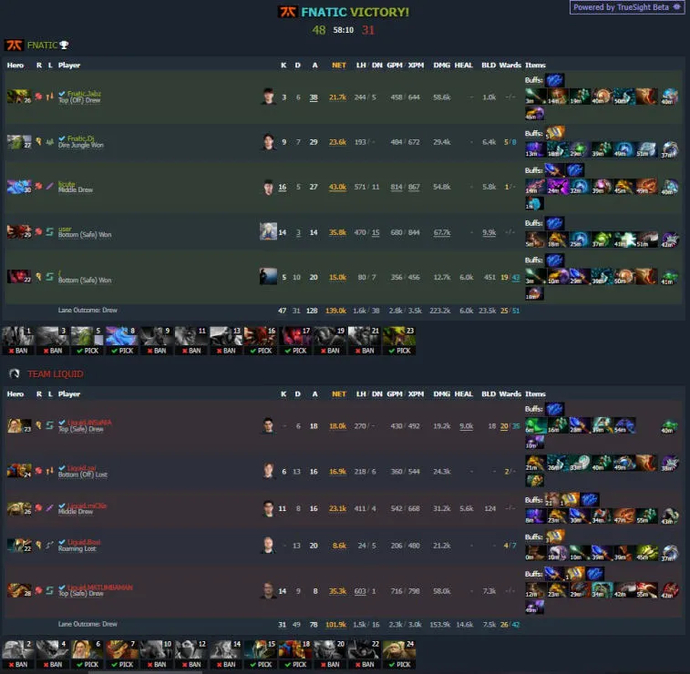Sort Fnatic table by GPM column
Image resolution: width=690 pixels, height=674 pixels.
[395, 65]
